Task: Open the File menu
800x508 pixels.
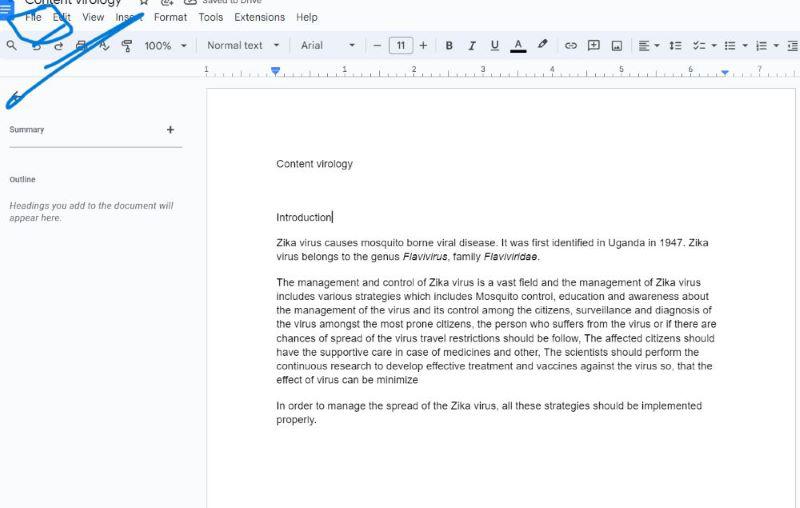Action: tap(33, 17)
